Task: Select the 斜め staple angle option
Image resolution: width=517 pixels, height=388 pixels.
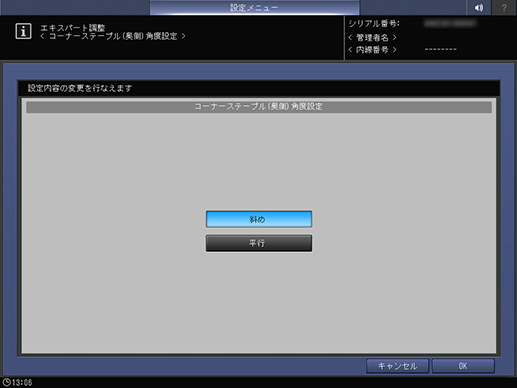Action: [x=259, y=219]
